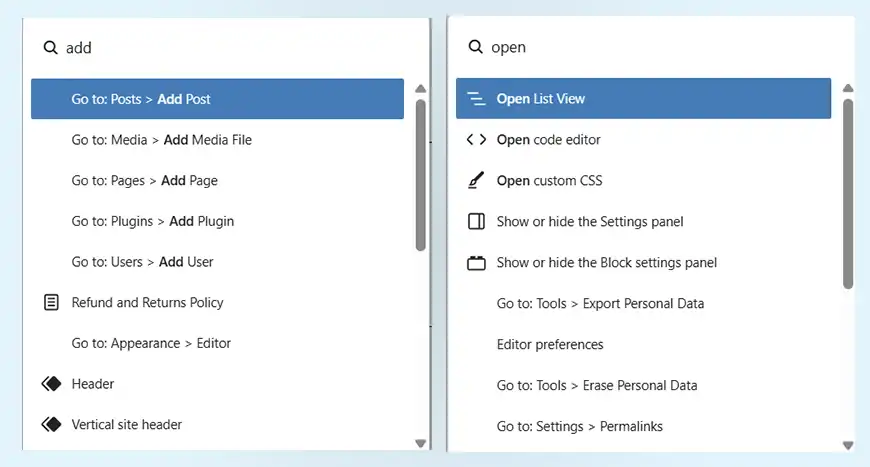Click the up arrow of right list scrollbar
The height and width of the screenshot is (467, 870).
848,88
